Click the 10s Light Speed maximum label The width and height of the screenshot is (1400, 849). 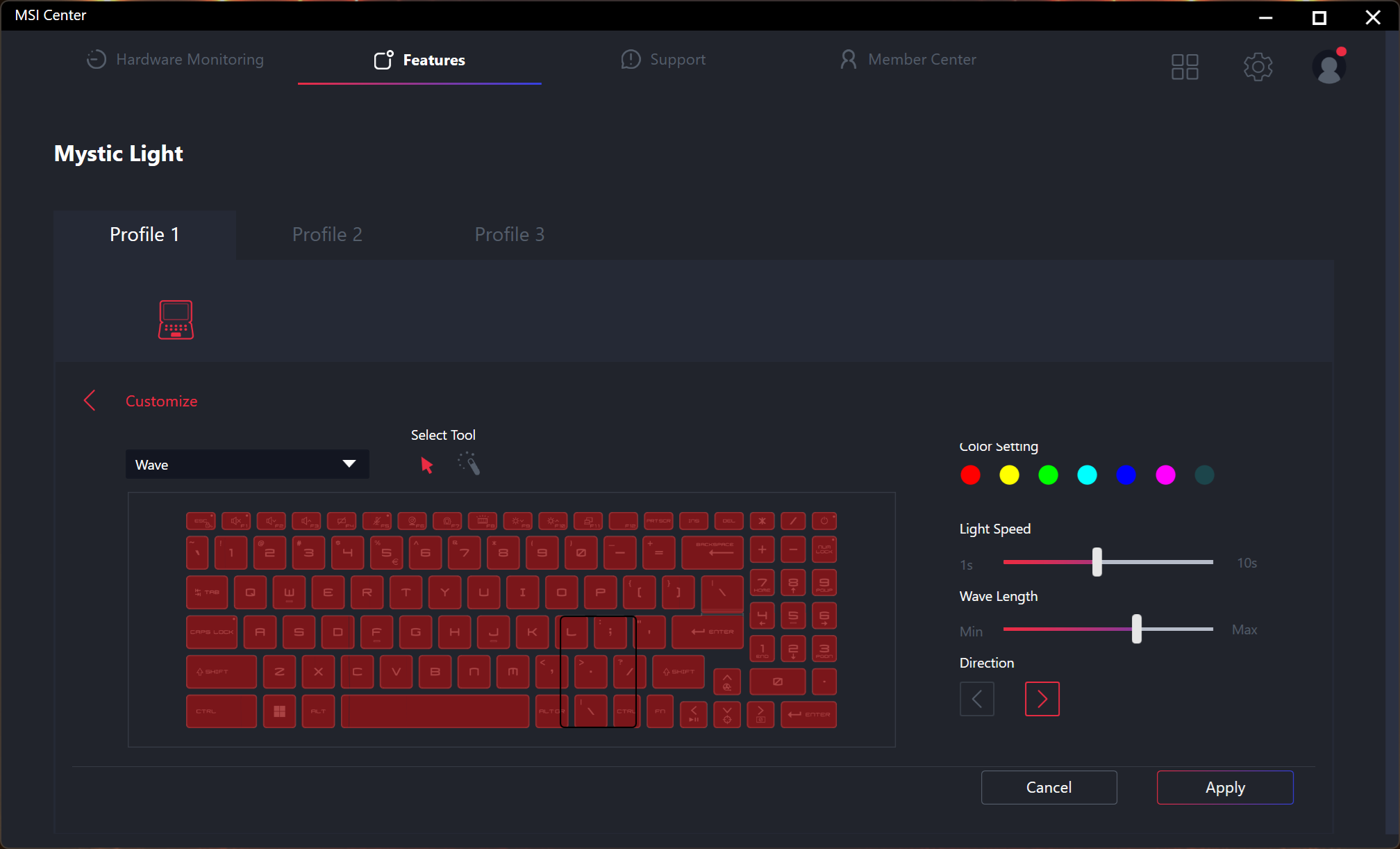[x=1247, y=563]
